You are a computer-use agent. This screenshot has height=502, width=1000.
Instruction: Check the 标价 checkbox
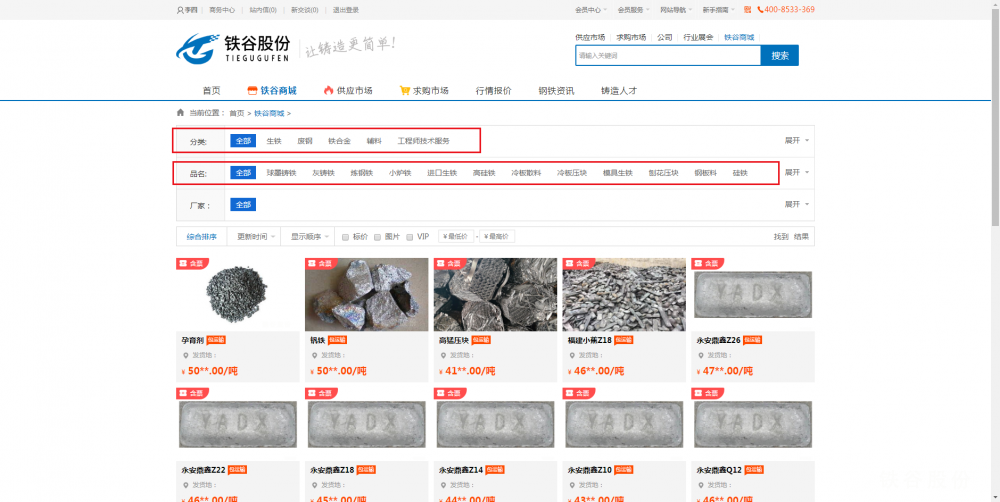click(346, 237)
